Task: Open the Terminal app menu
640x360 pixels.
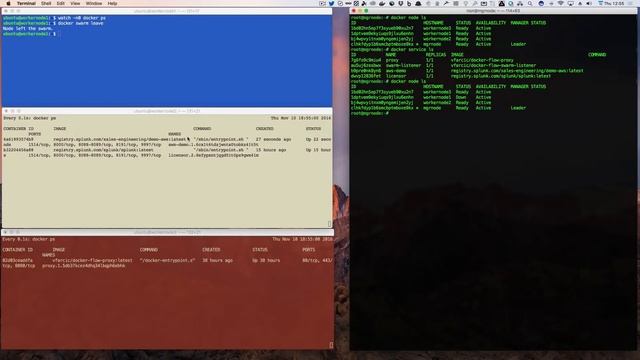Action: point(26,3)
